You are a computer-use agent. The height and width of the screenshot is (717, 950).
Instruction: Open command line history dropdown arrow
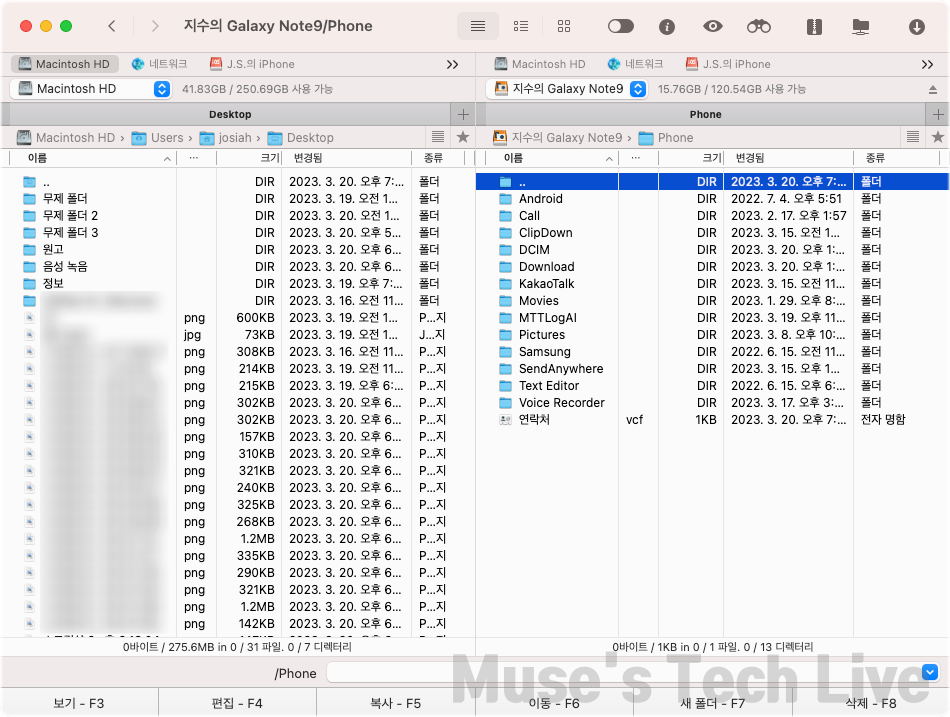pyautogui.click(x=930, y=672)
